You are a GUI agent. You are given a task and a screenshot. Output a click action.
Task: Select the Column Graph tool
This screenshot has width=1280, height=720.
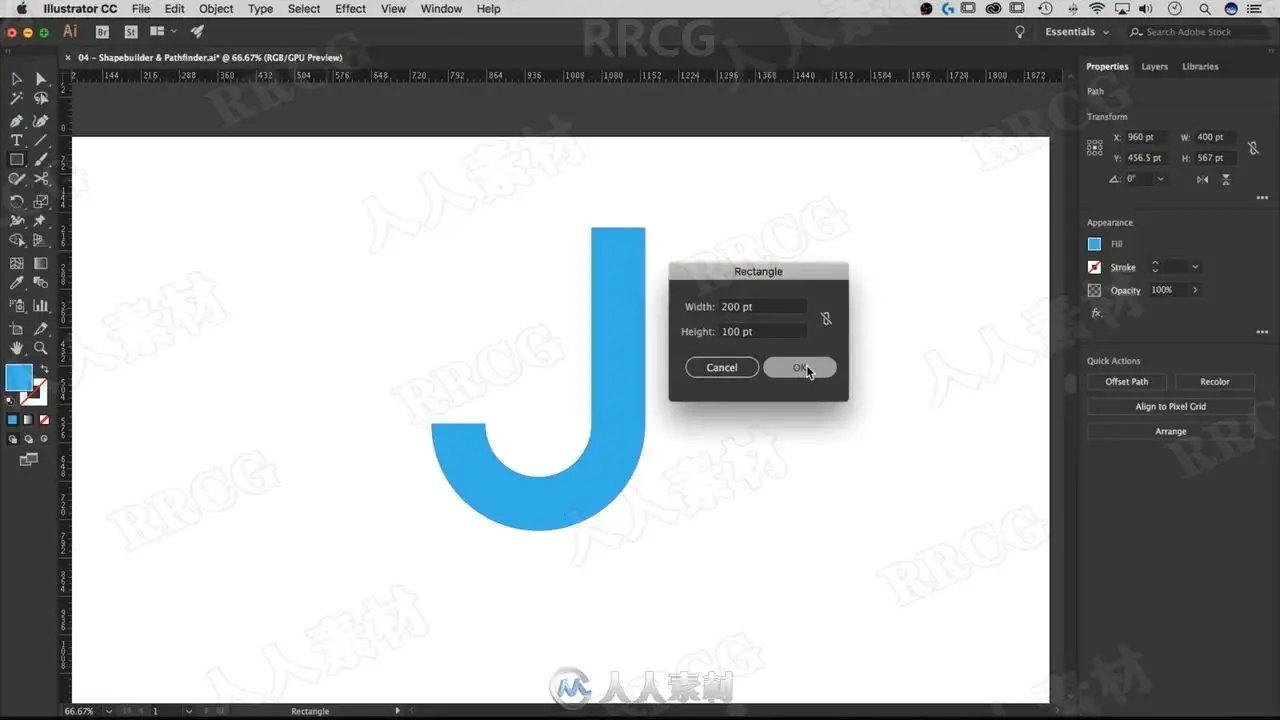41,306
